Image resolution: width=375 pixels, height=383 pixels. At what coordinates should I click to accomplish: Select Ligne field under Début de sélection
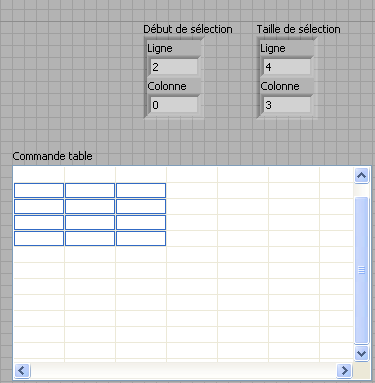[x=174, y=67]
